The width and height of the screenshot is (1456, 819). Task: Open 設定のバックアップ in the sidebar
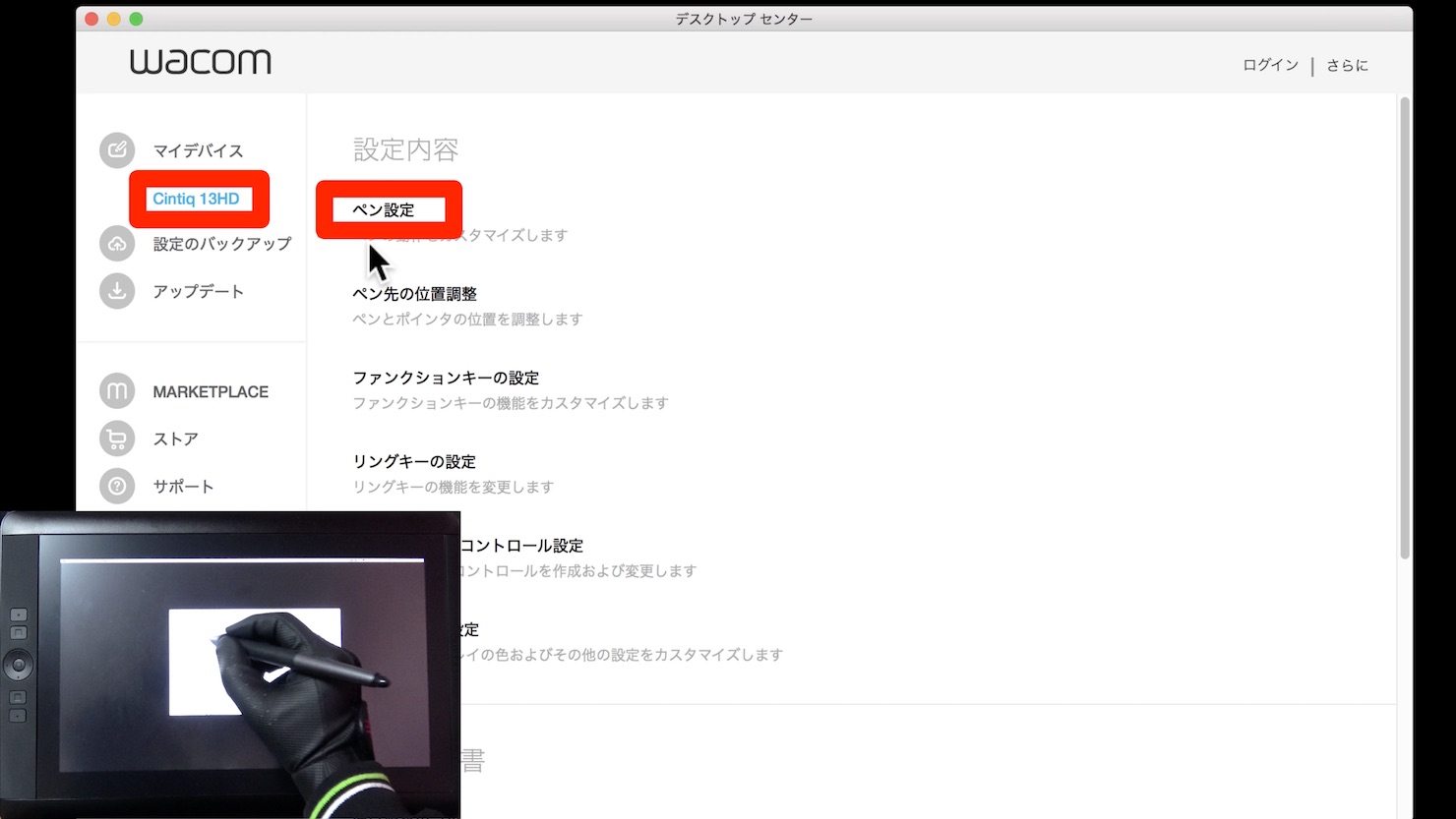click(222, 244)
